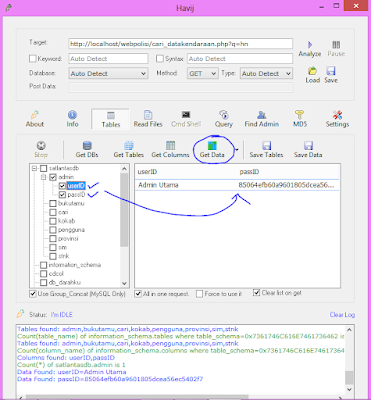This screenshot has height=400, width=371.
Task: Collapse the satlantasdb tree node
Action: pyautogui.click(x=34, y=168)
